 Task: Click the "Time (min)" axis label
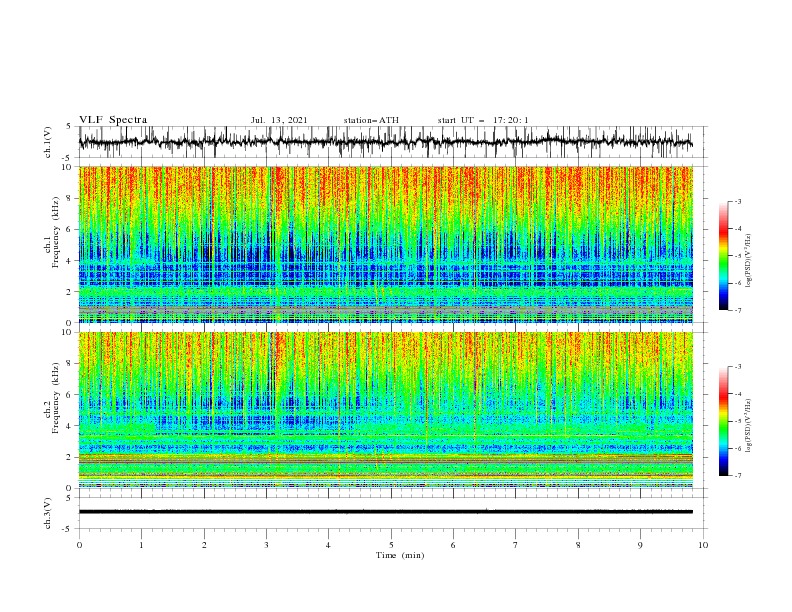[x=400, y=555]
